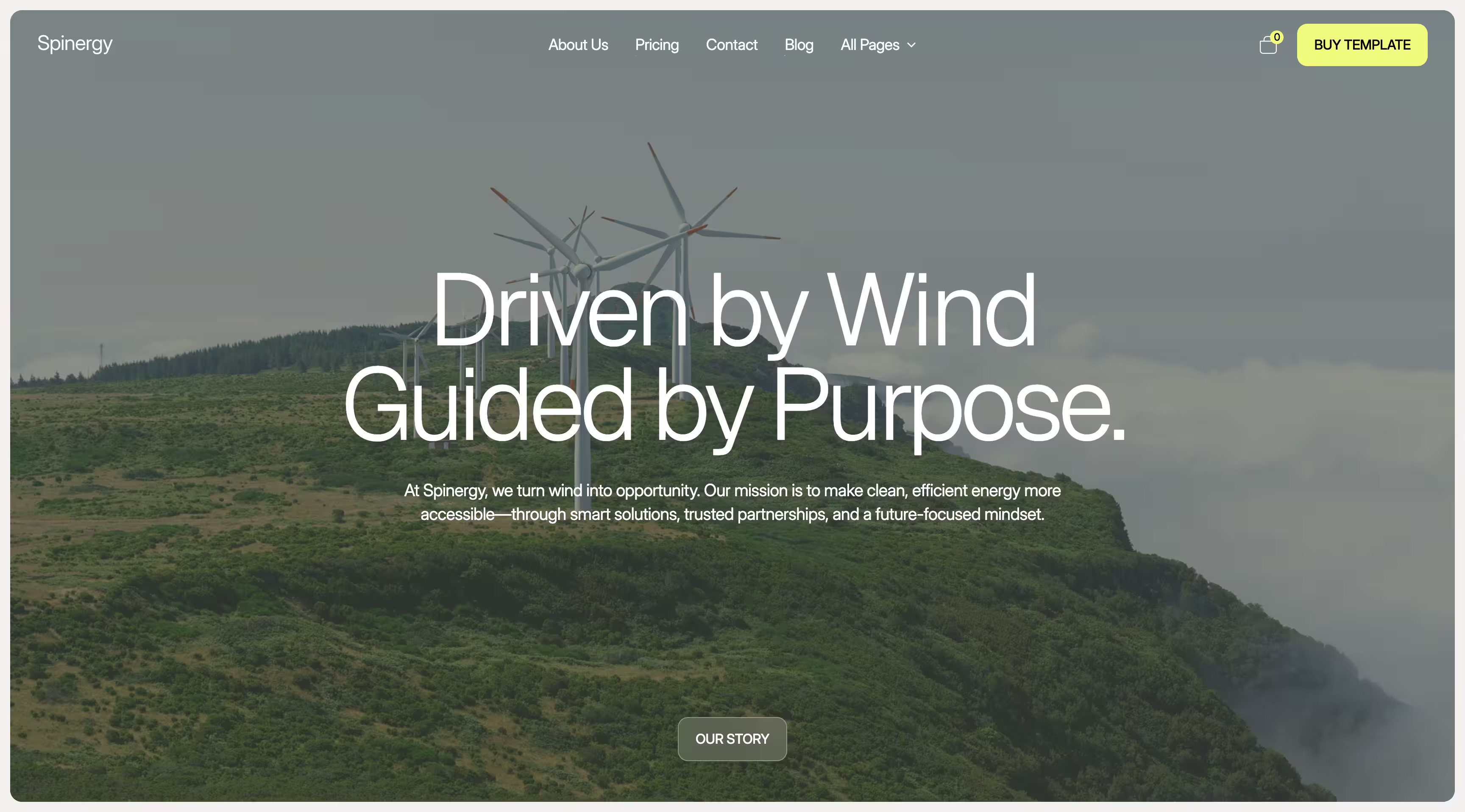Click the Spinergy logo

(x=75, y=43)
